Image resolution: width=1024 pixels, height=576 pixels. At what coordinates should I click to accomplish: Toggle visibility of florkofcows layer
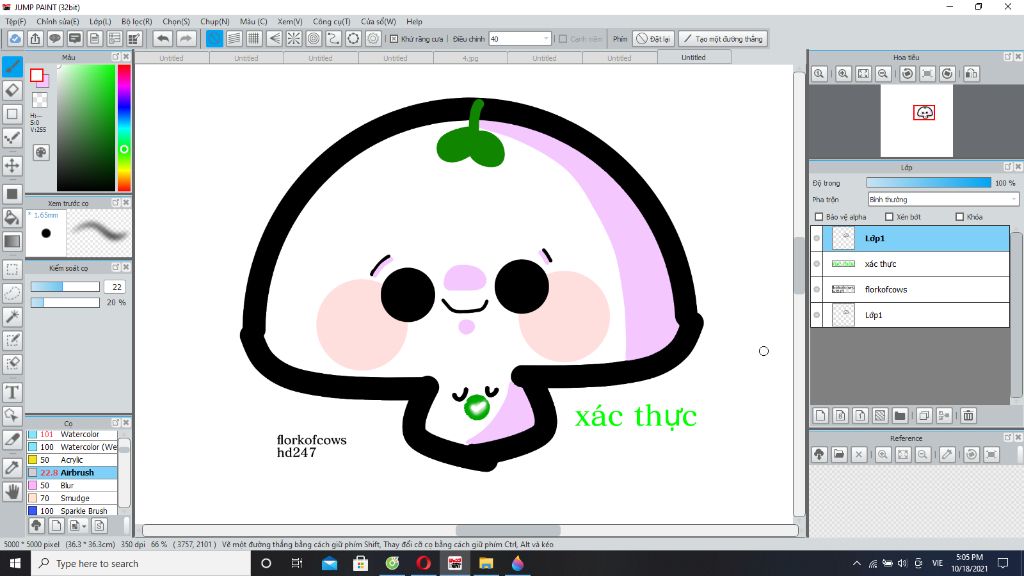[x=816, y=289]
